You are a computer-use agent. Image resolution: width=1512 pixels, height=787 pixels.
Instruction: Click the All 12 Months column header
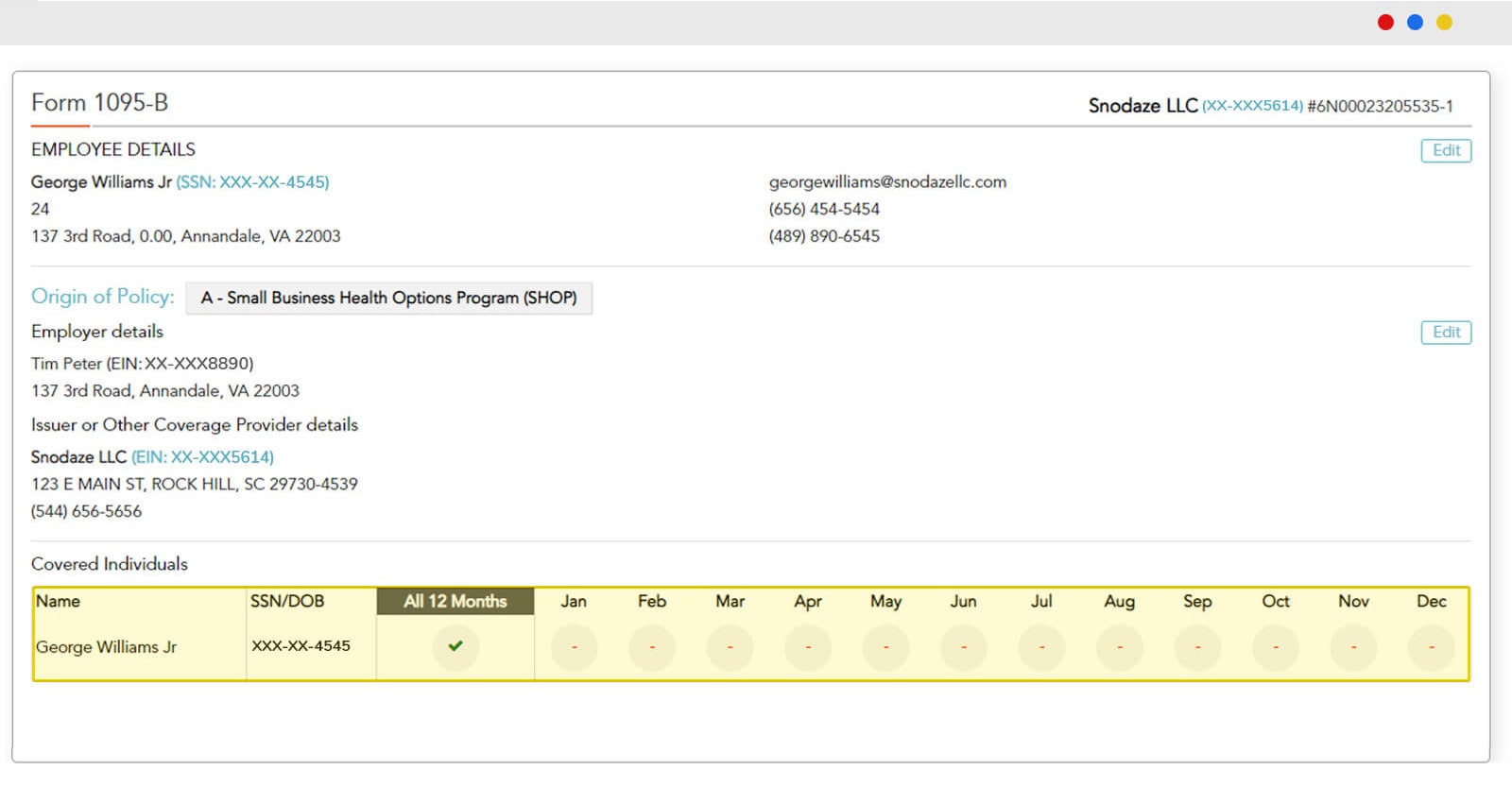455,602
